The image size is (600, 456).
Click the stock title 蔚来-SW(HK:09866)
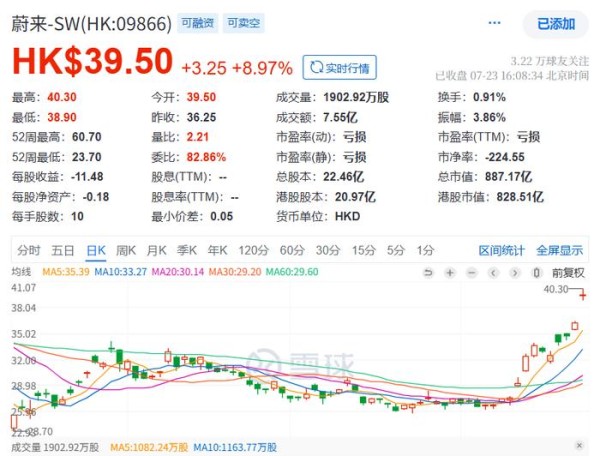pyautogui.click(x=91, y=24)
